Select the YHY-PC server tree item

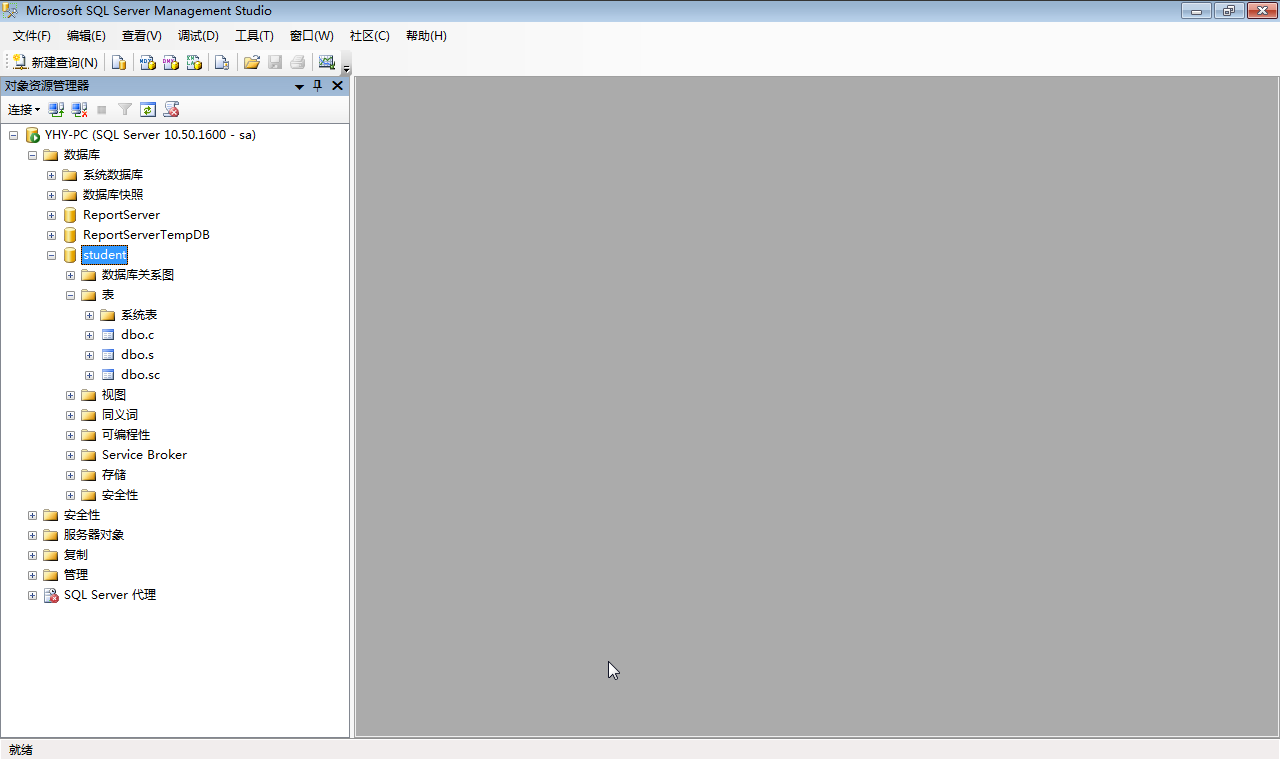[x=150, y=135]
